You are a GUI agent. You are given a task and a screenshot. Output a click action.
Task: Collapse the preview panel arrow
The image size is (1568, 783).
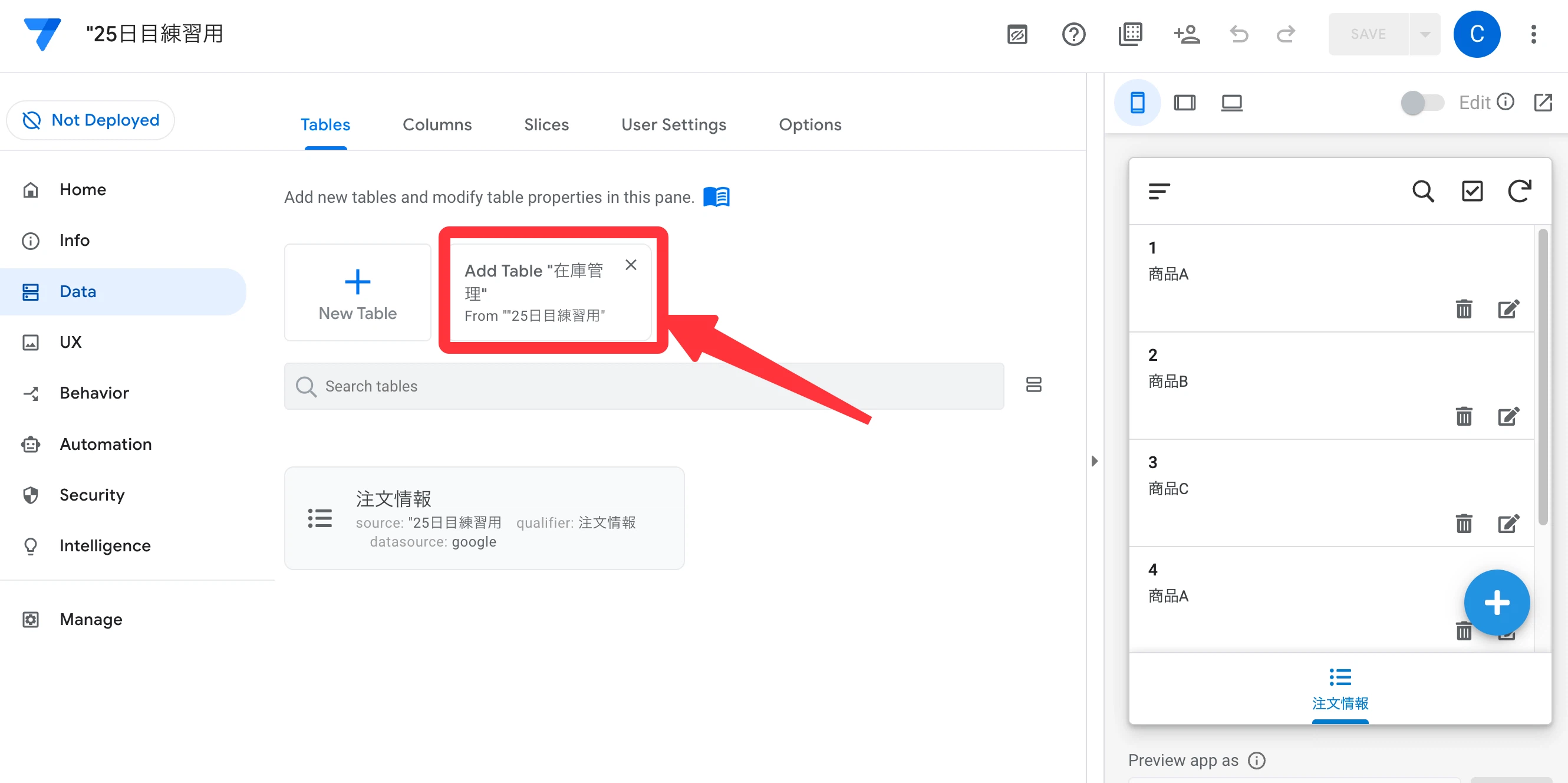1095,461
